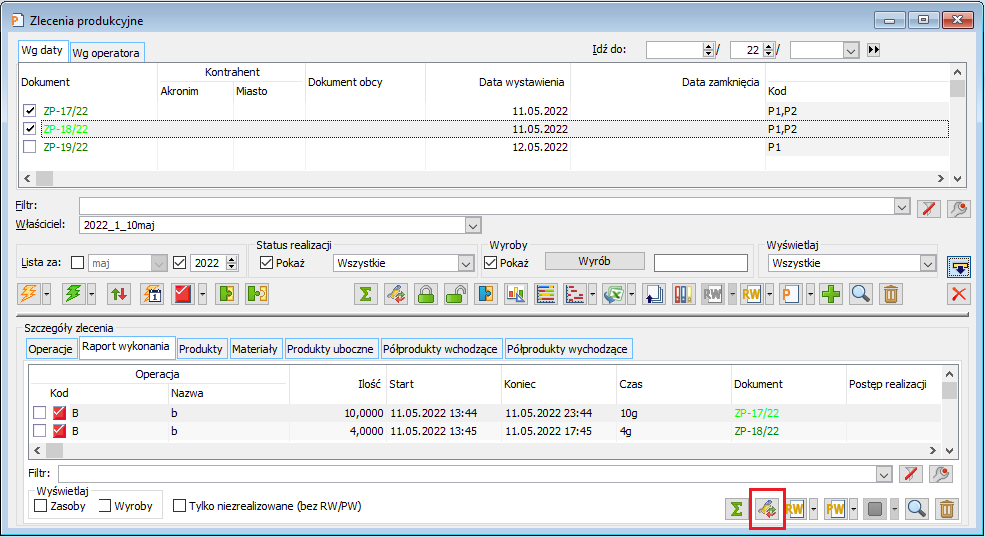Open dropdown arrow next to orange lightning
The width and height of the screenshot is (985, 537).
point(46,294)
